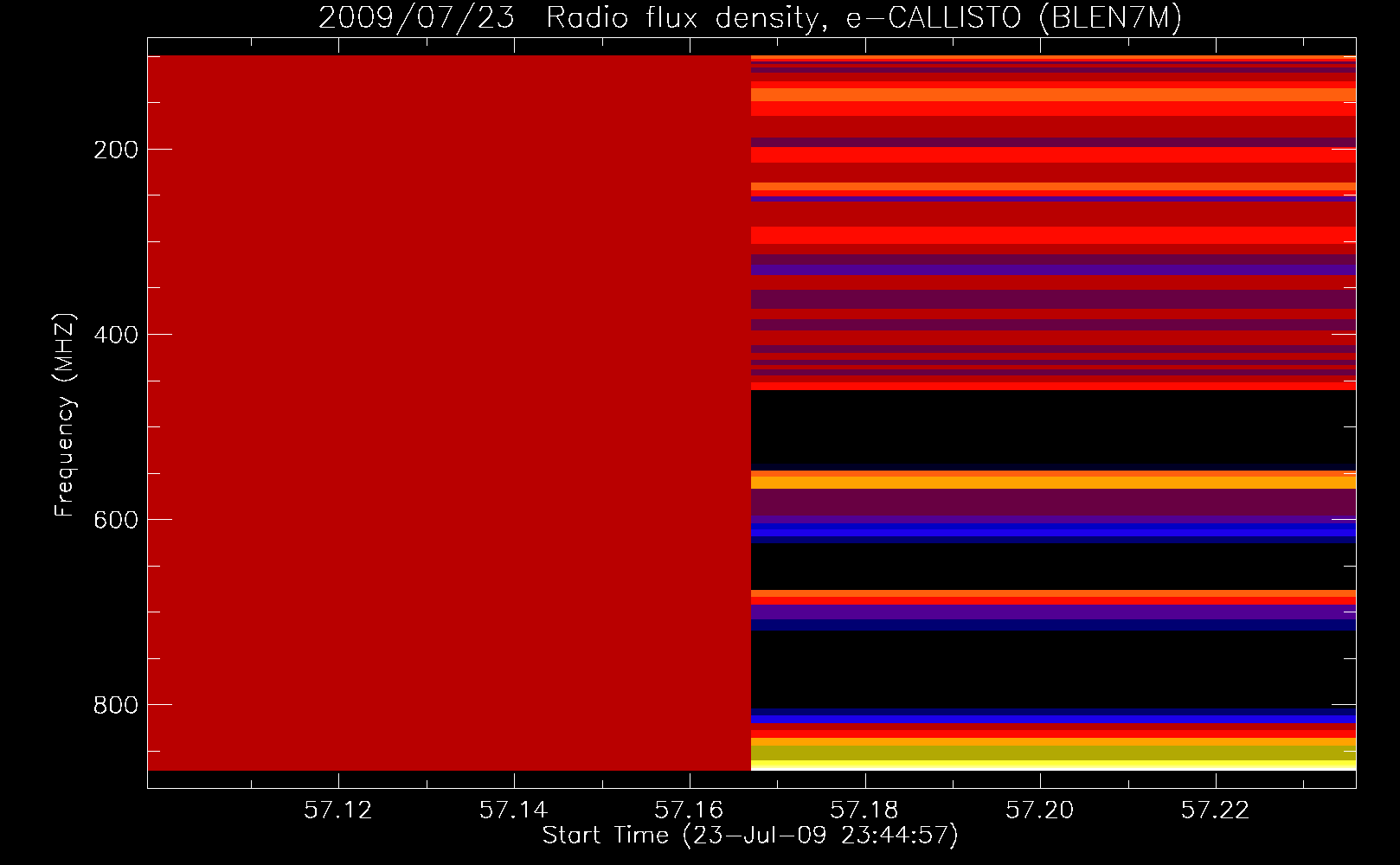The image size is (1400, 865).
Task: Click the 57.18 time tick label
Action: [864, 810]
